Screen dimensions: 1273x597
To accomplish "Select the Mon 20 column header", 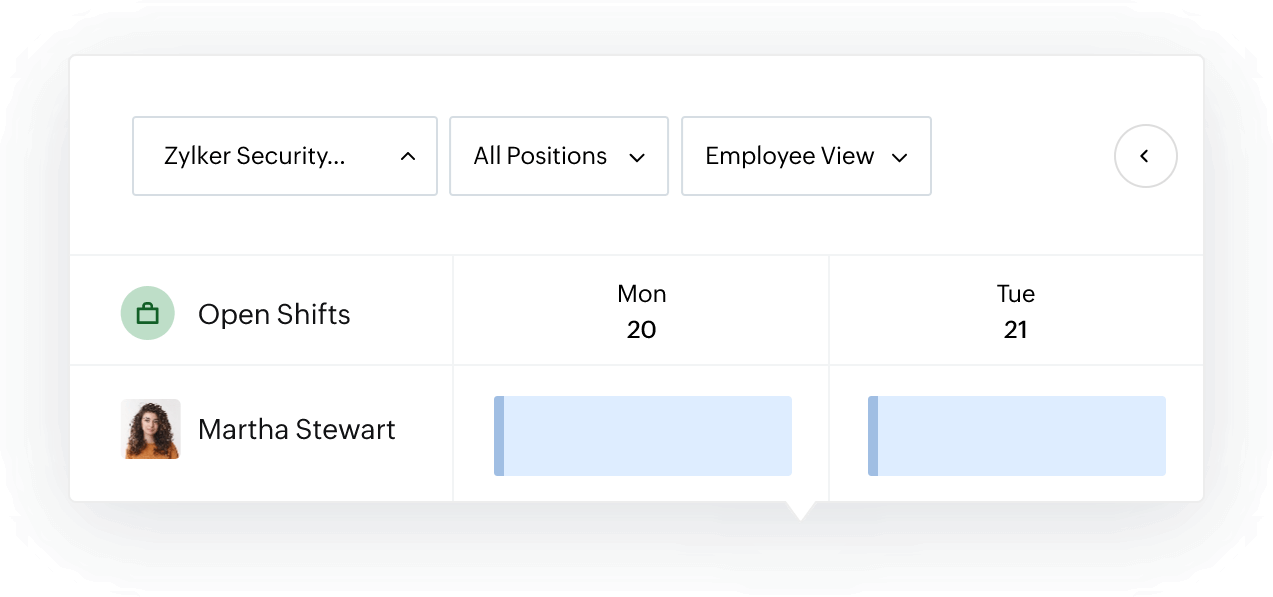I will point(641,310).
